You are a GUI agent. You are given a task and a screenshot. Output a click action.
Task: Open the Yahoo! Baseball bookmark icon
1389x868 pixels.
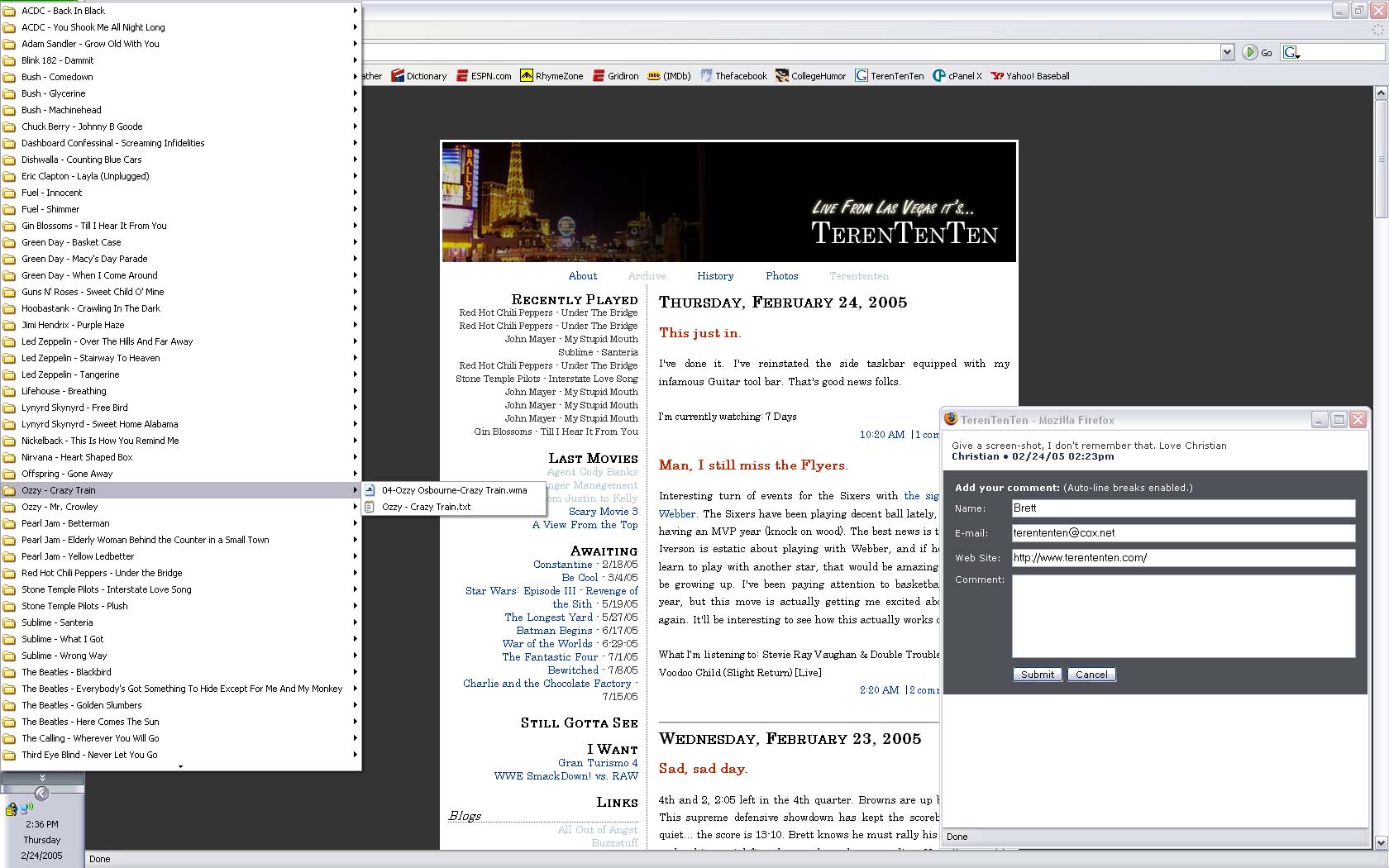point(997,76)
